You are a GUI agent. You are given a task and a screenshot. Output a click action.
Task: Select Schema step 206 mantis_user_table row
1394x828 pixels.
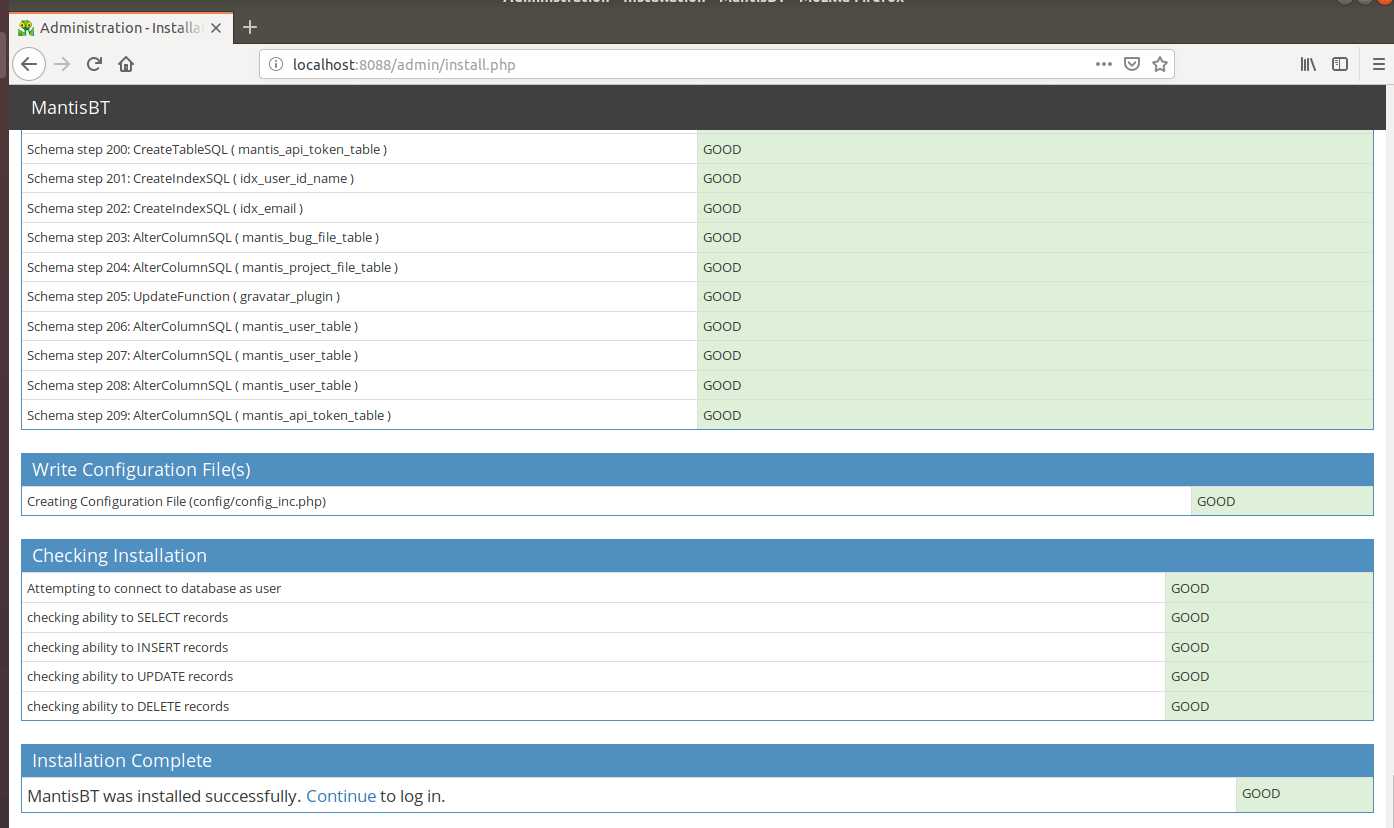tap(697, 326)
